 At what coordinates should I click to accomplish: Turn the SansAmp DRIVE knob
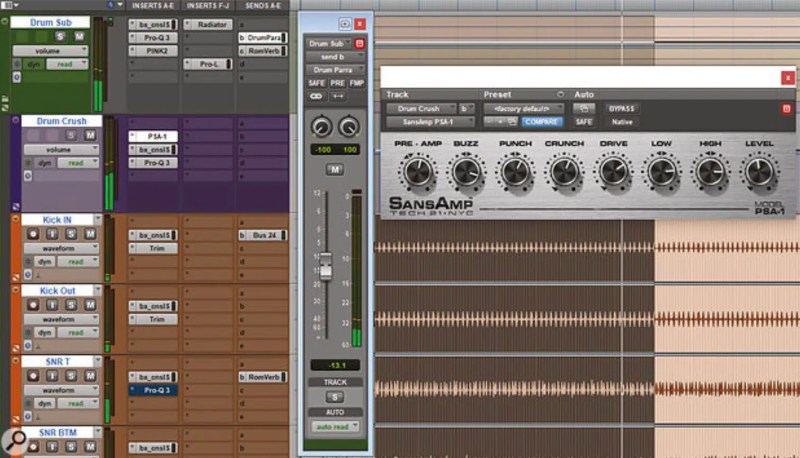(x=613, y=171)
